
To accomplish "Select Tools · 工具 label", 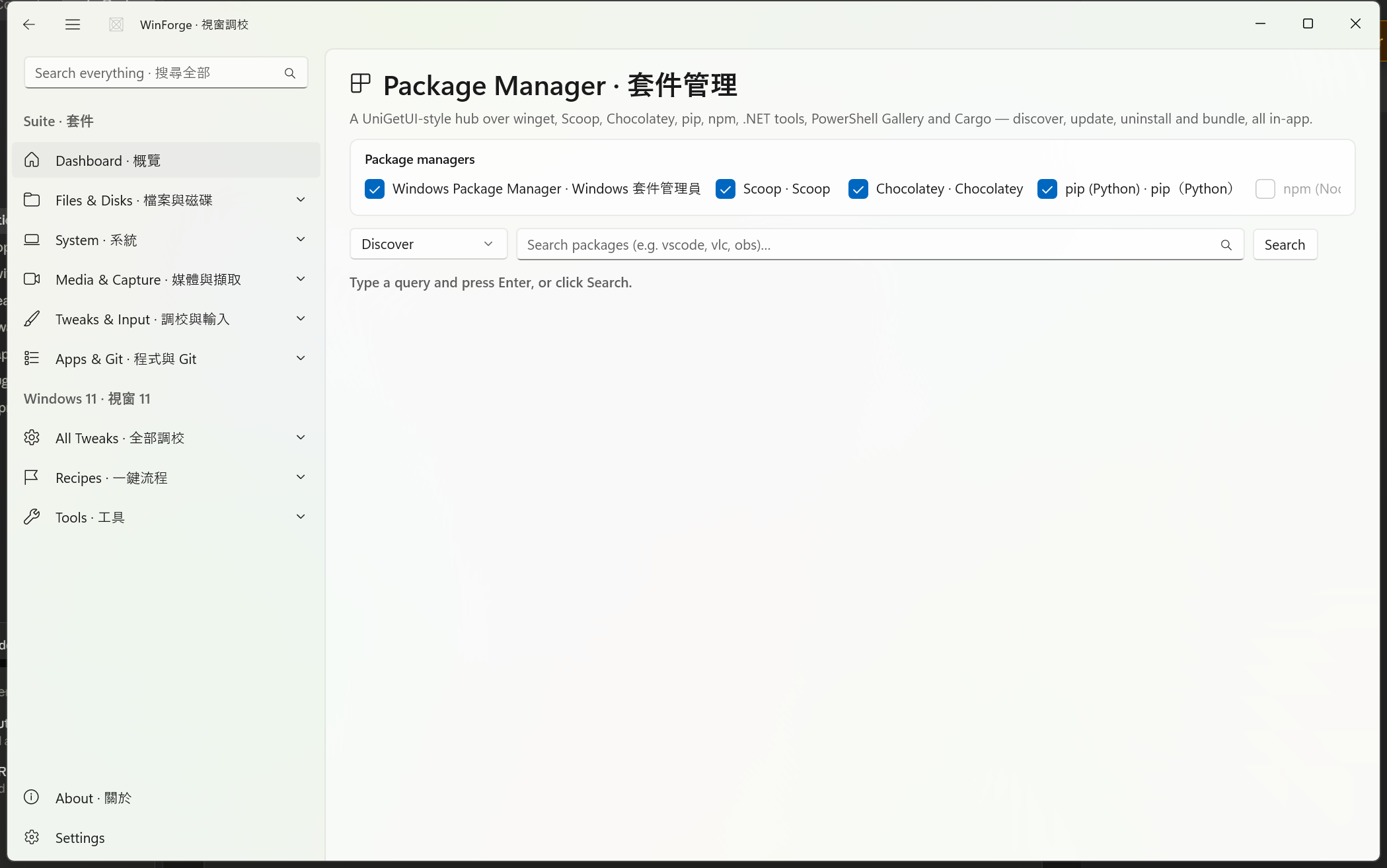I will [90, 517].
